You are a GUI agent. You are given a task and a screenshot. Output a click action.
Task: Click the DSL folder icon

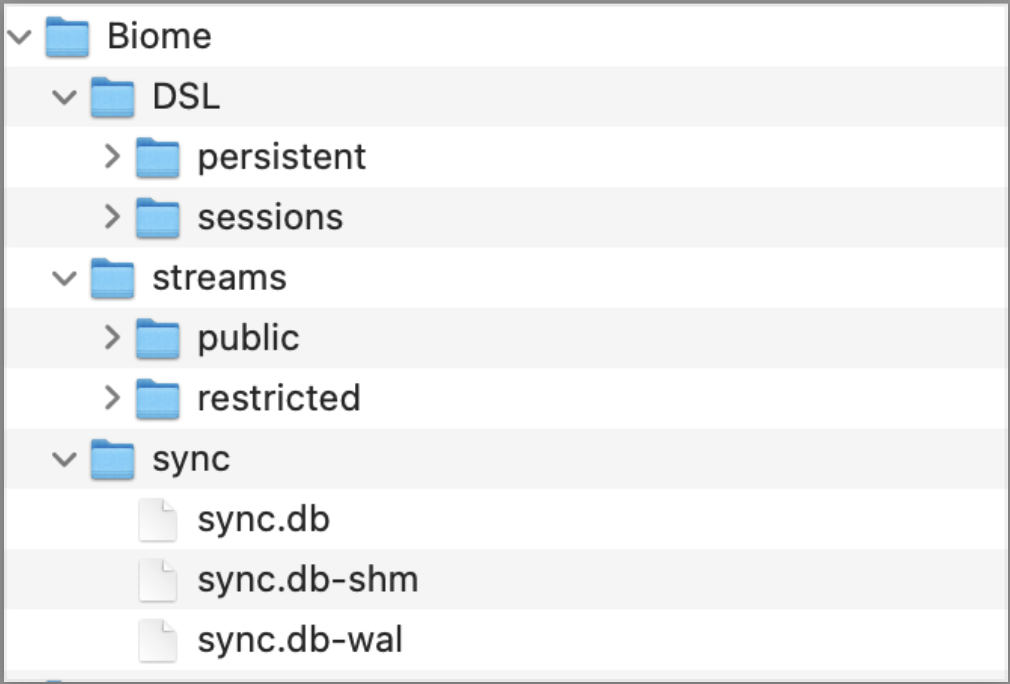(113, 97)
